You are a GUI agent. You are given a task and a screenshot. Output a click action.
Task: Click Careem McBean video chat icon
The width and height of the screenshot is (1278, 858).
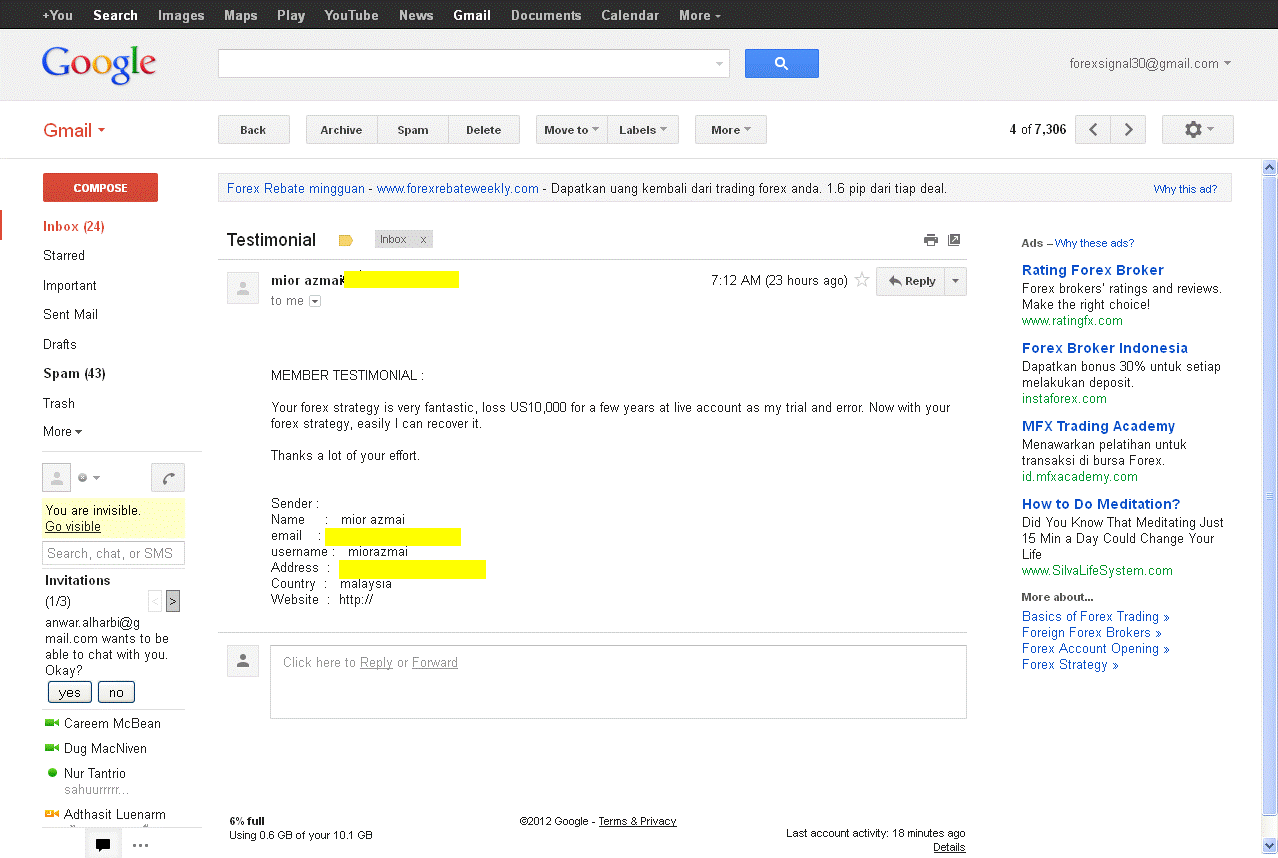click(52, 723)
